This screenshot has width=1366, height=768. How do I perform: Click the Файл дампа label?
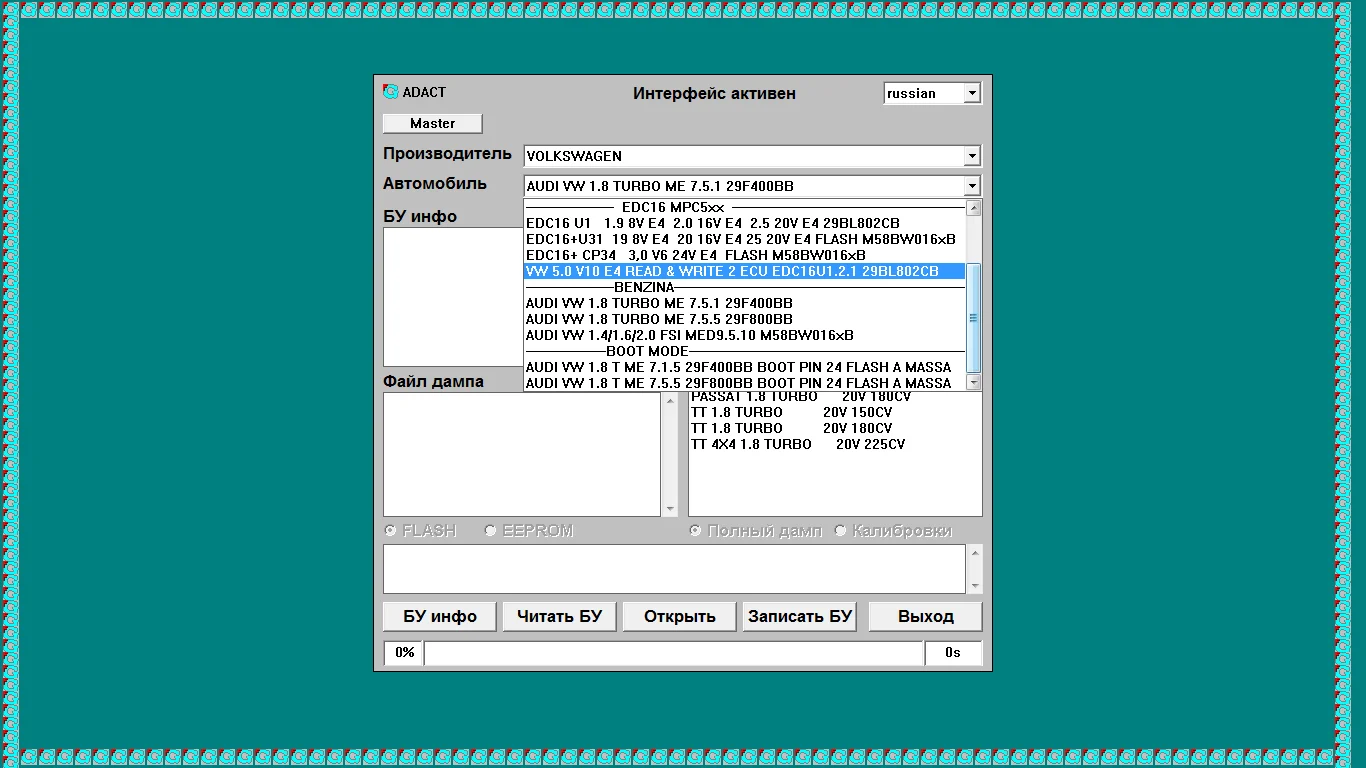tap(433, 381)
